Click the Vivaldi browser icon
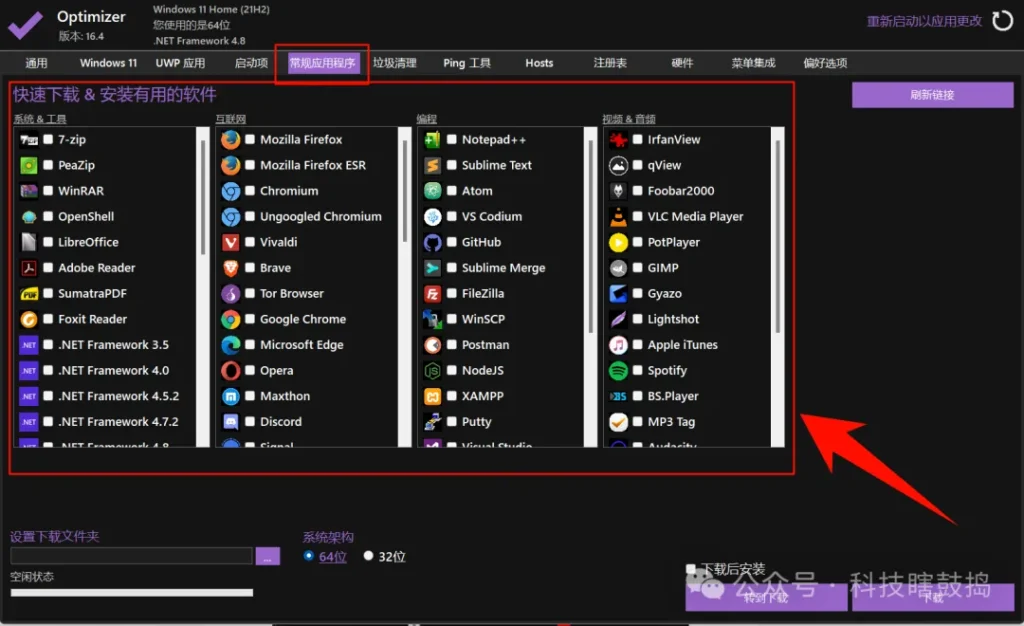 tap(231, 242)
